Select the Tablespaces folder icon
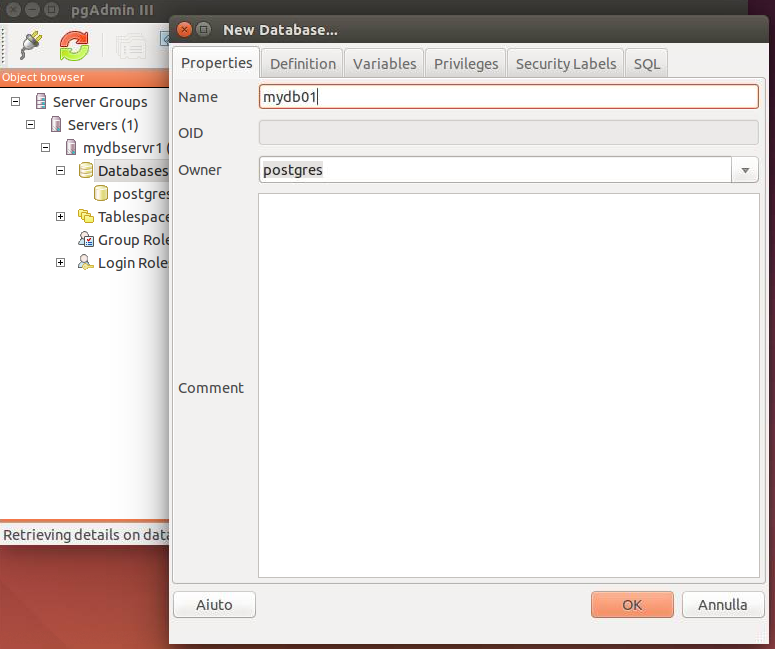 coord(86,217)
